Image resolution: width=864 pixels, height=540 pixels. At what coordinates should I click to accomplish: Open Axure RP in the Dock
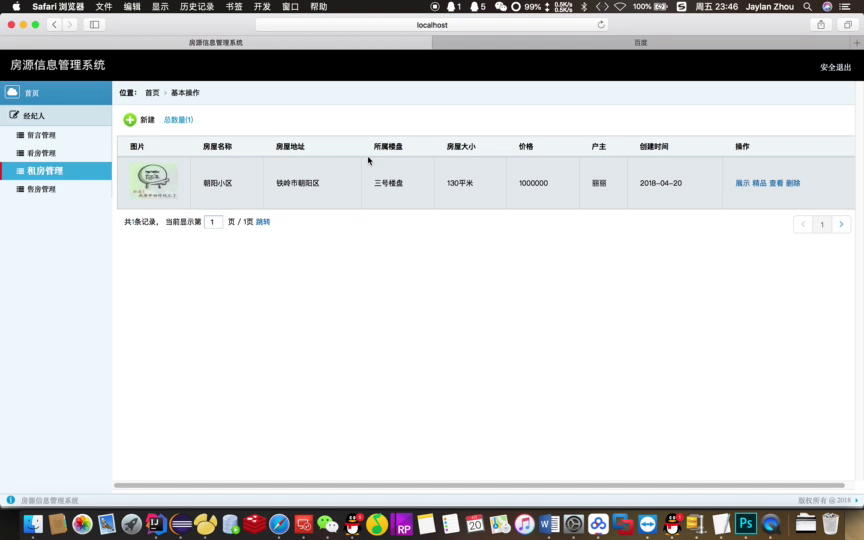click(x=402, y=524)
